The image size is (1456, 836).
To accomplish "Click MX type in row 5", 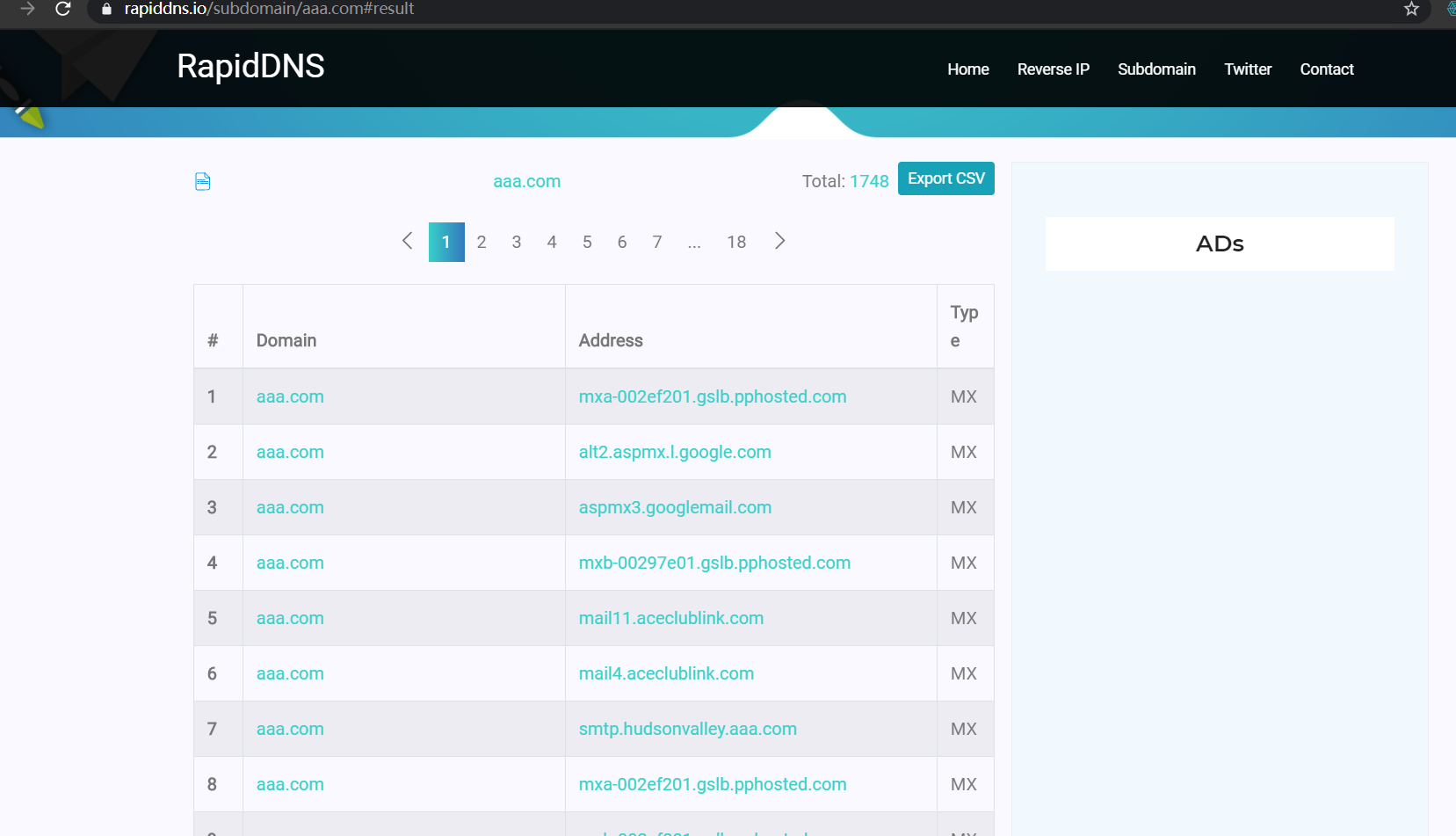I will [x=964, y=618].
